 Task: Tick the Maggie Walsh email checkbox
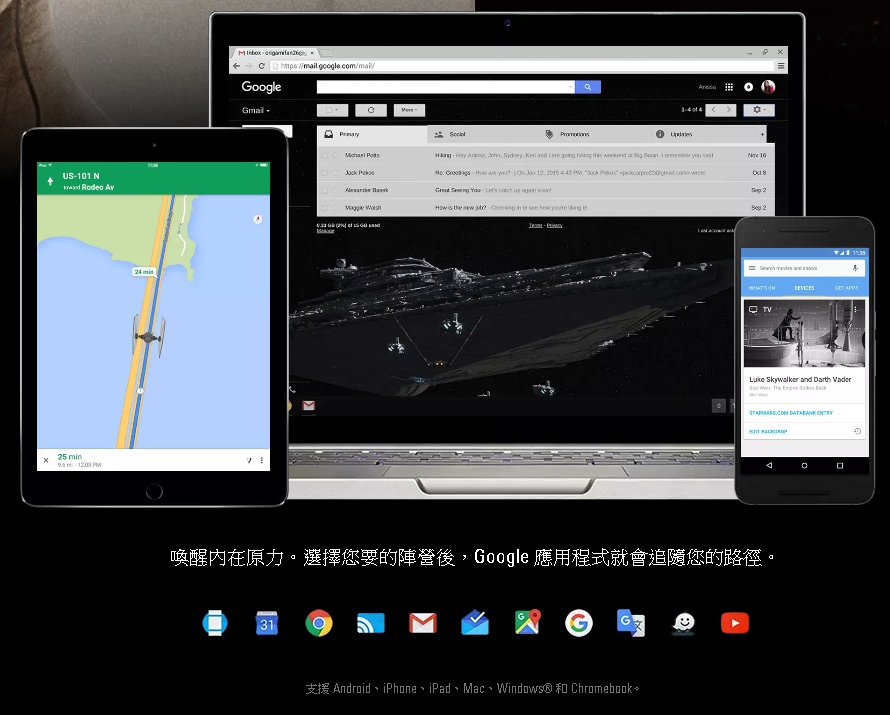(x=324, y=208)
